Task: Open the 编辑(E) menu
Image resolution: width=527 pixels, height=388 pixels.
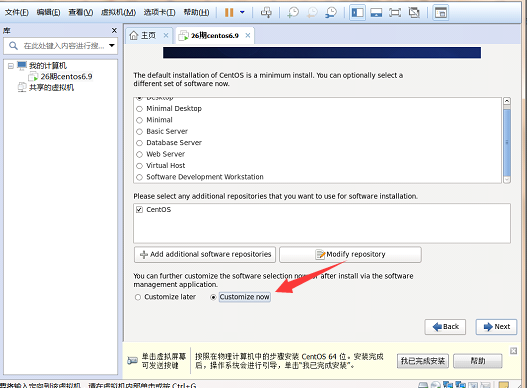Action: coord(48,12)
